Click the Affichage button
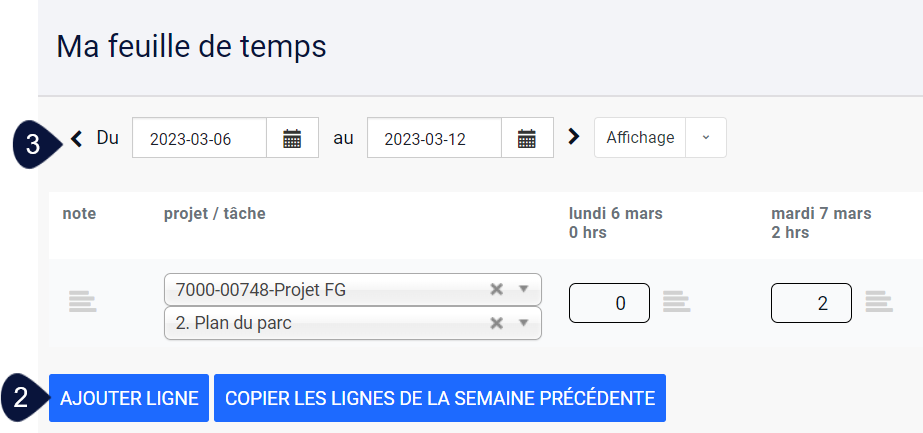This screenshot has height=433, width=923. [640, 138]
